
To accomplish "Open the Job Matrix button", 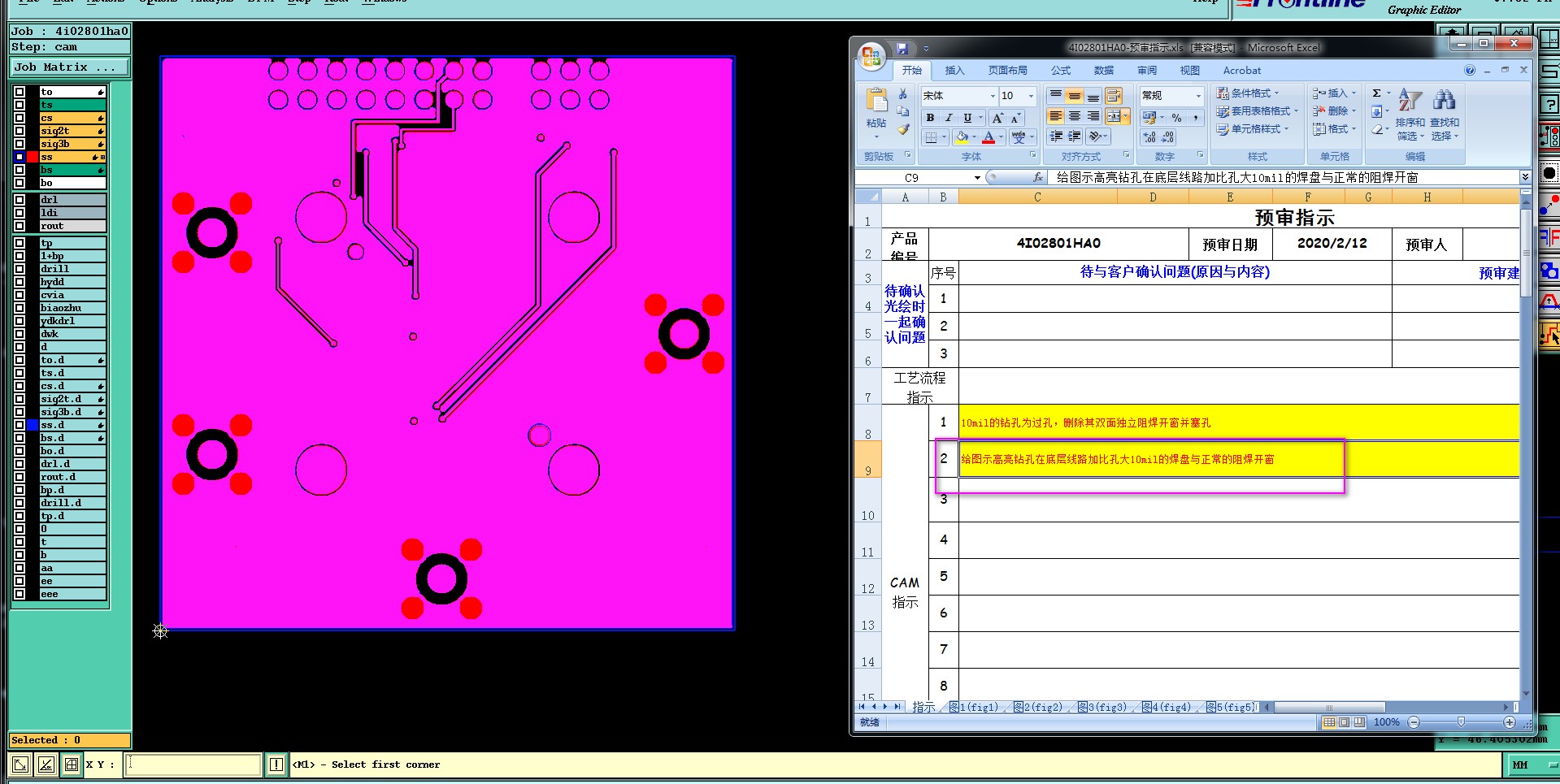I will pyautogui.click(x=70, y=67).
